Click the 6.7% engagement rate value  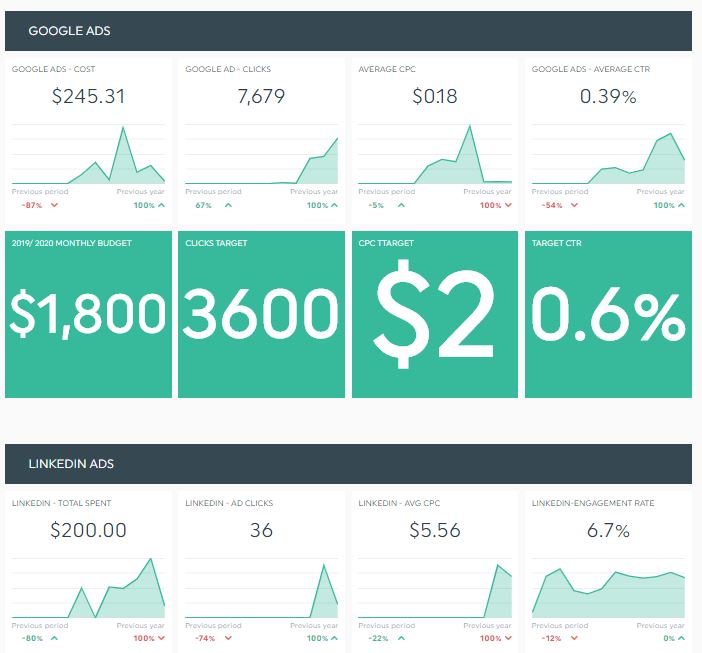point(608,531)
